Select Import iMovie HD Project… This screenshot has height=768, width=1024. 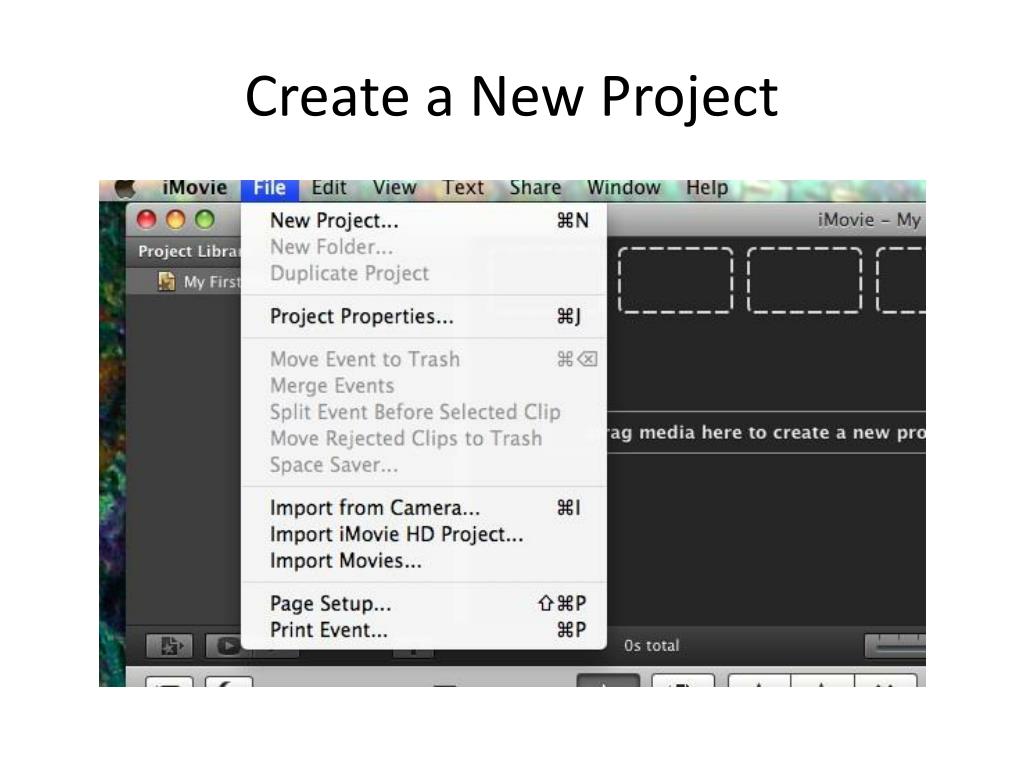[424, 535]
